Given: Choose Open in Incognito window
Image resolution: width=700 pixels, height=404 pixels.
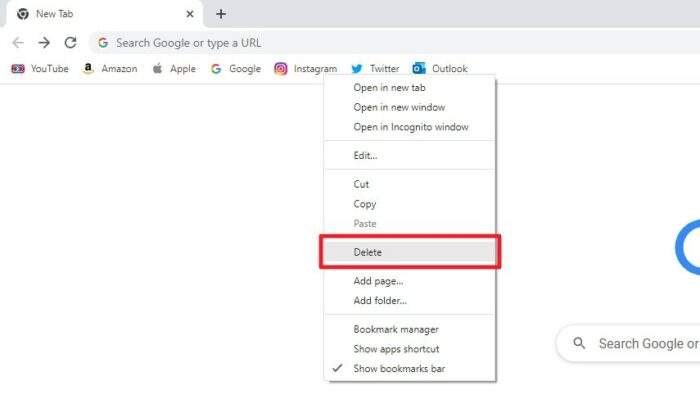Looking at the screenshot, I should click(x=410, y=127).
